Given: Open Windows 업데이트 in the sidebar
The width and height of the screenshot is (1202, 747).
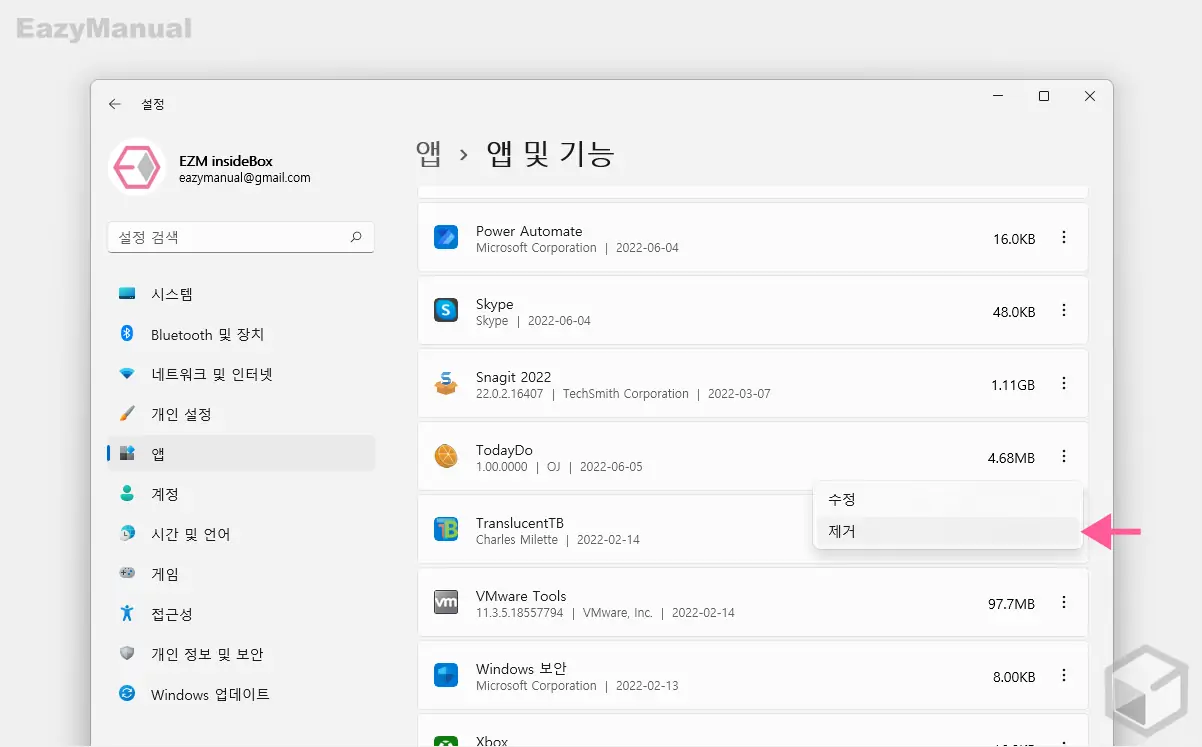Looking at the screenshot, I should 210,694.
